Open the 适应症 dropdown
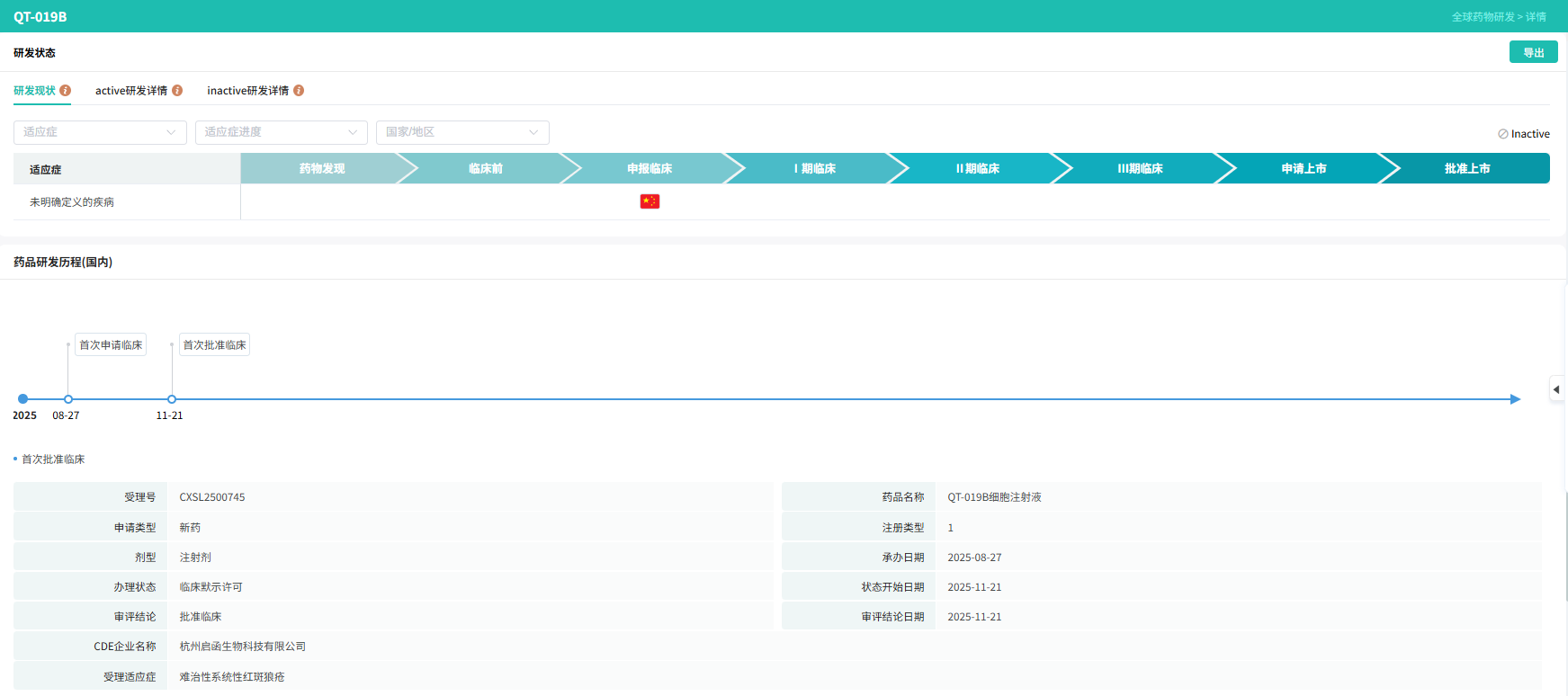This screenshot has width=1568, height=696. pos(100,132)
